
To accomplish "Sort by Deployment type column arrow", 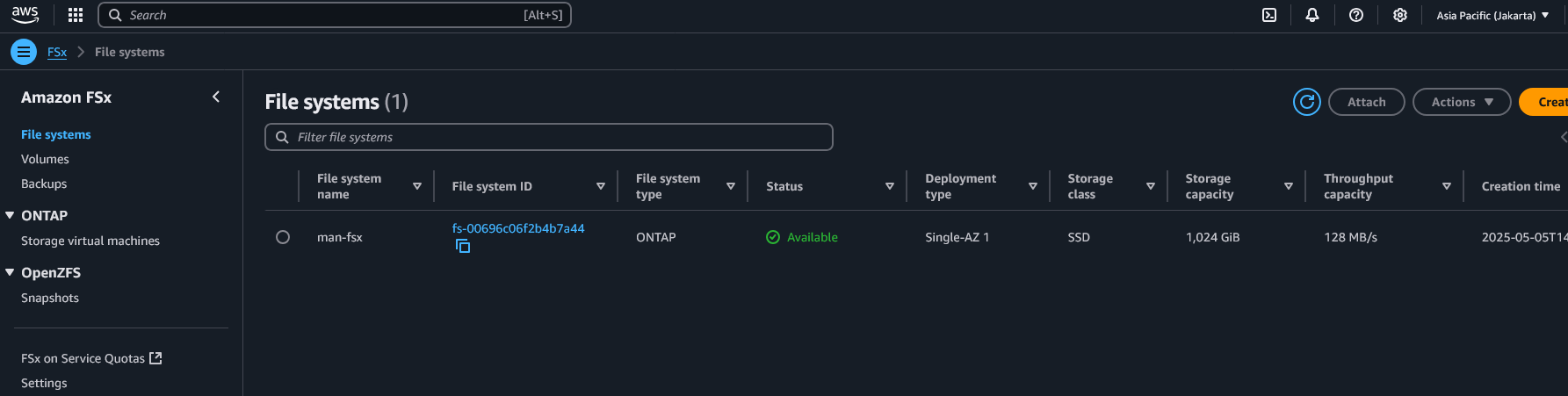I will 1033,186.
